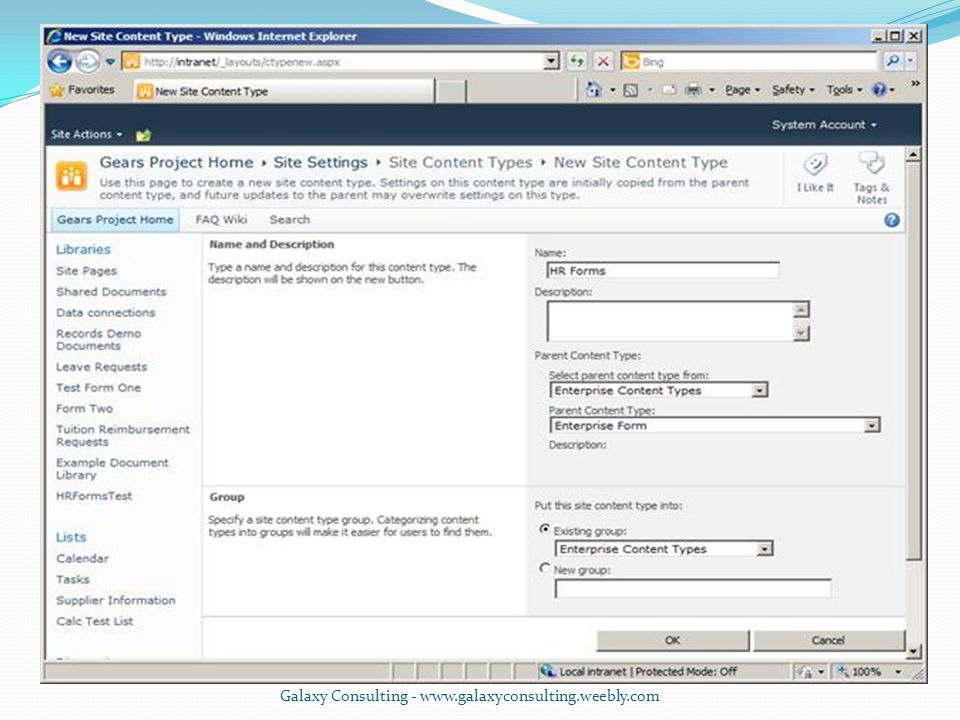The height and width of the screenshot is (720, 960).
Task: Open the address bar history dropdown
Action: [551, 61]
